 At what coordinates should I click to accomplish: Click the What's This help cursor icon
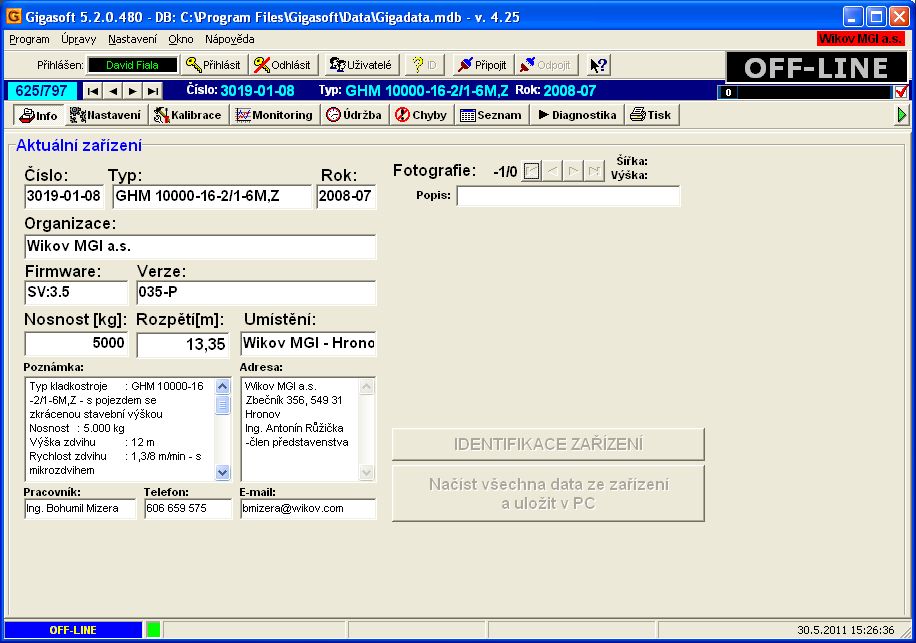(598, 65)
